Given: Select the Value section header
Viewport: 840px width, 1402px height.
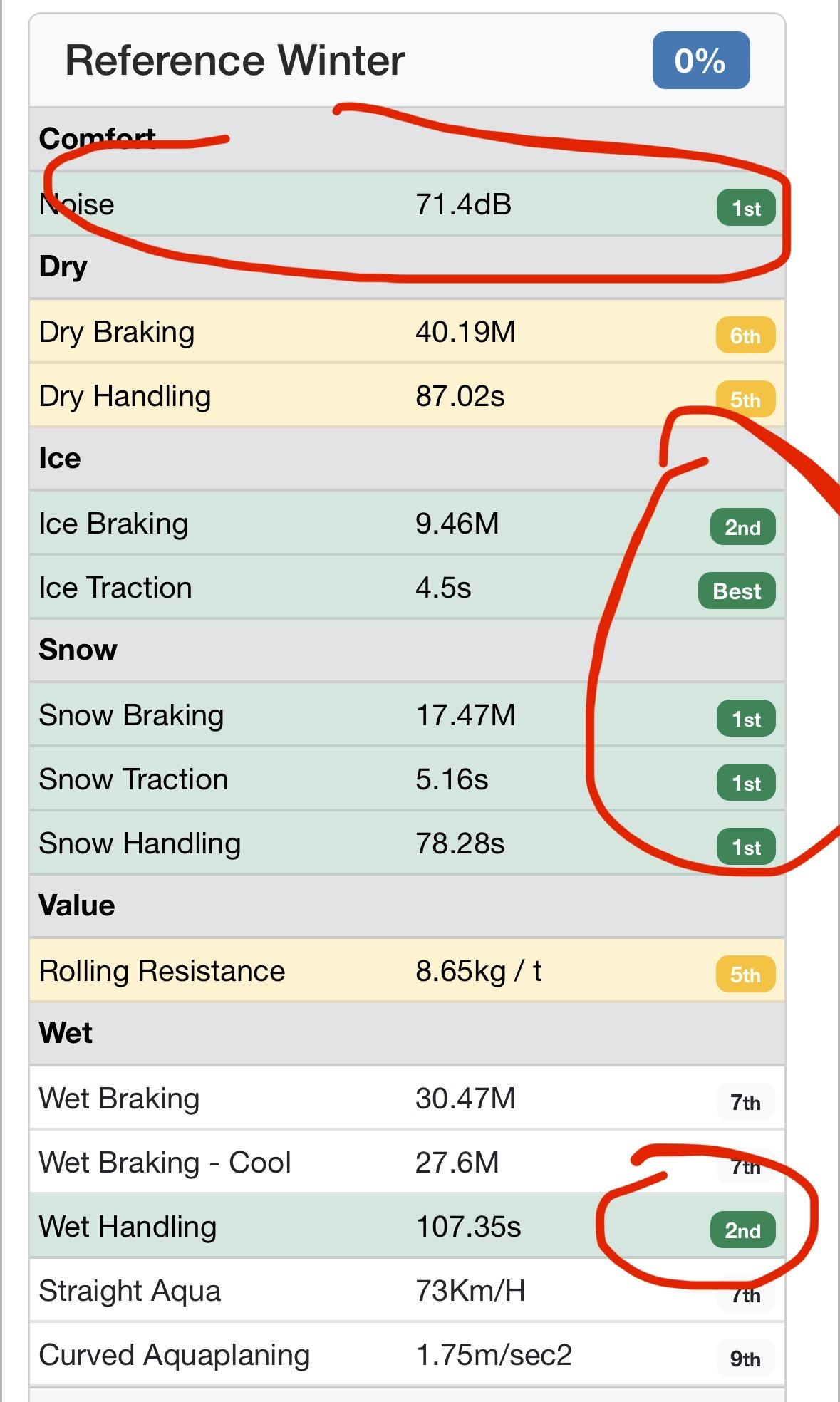Looking at the screenshot, I should point(76,905).
